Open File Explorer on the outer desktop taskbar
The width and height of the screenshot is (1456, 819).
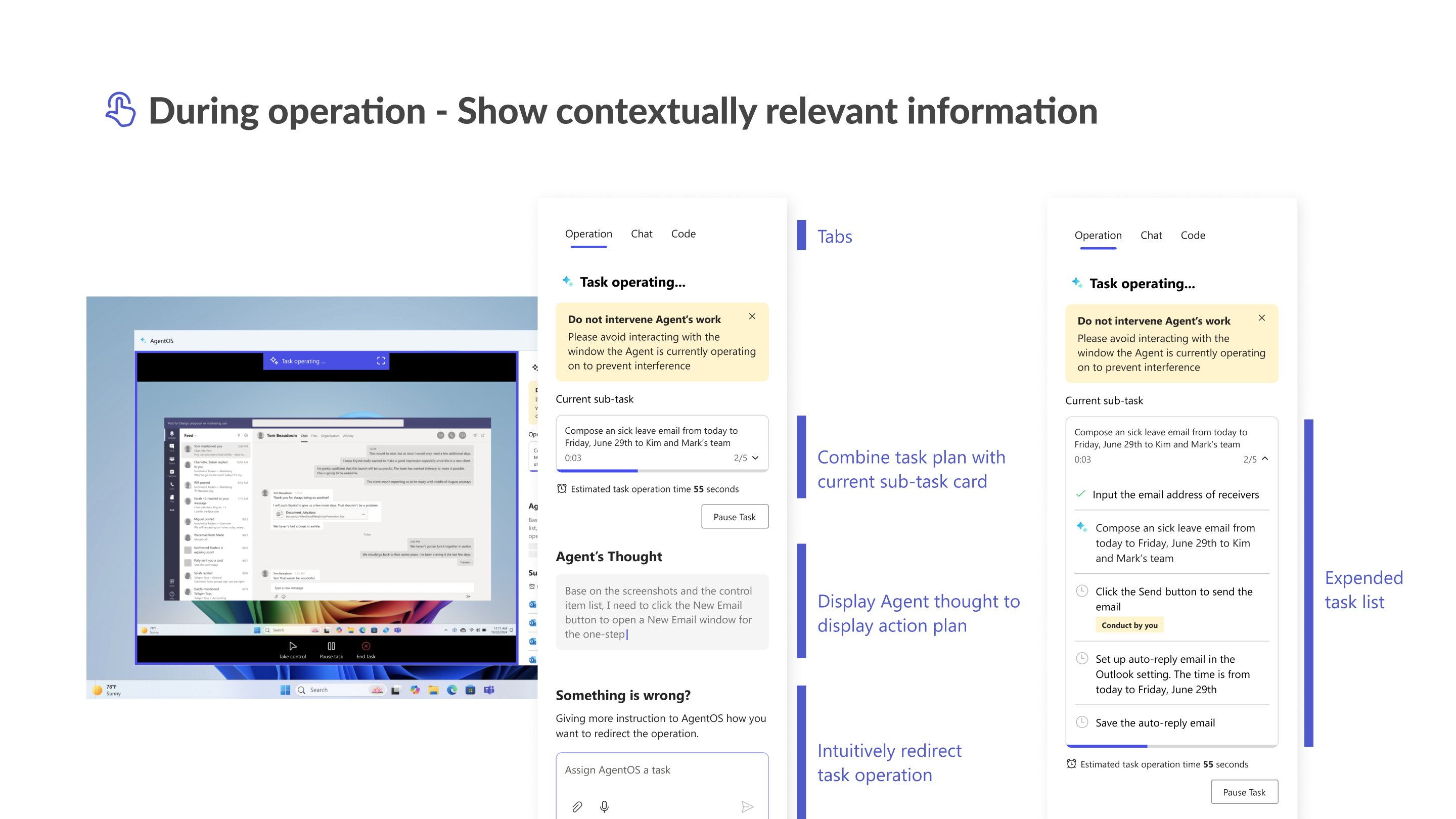pyautogui.click(x=434, y=690)
